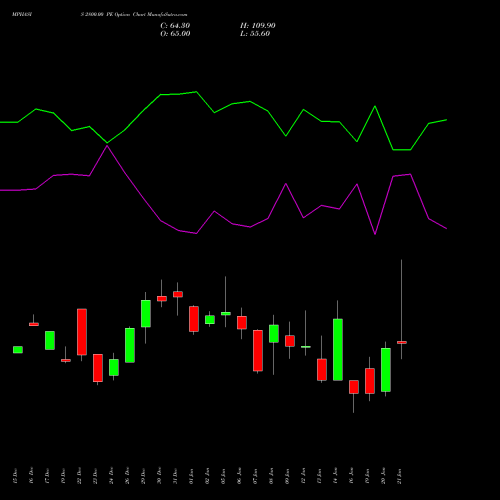Click the 24 Dec date label
500x500 pixels.
point(111,476)
